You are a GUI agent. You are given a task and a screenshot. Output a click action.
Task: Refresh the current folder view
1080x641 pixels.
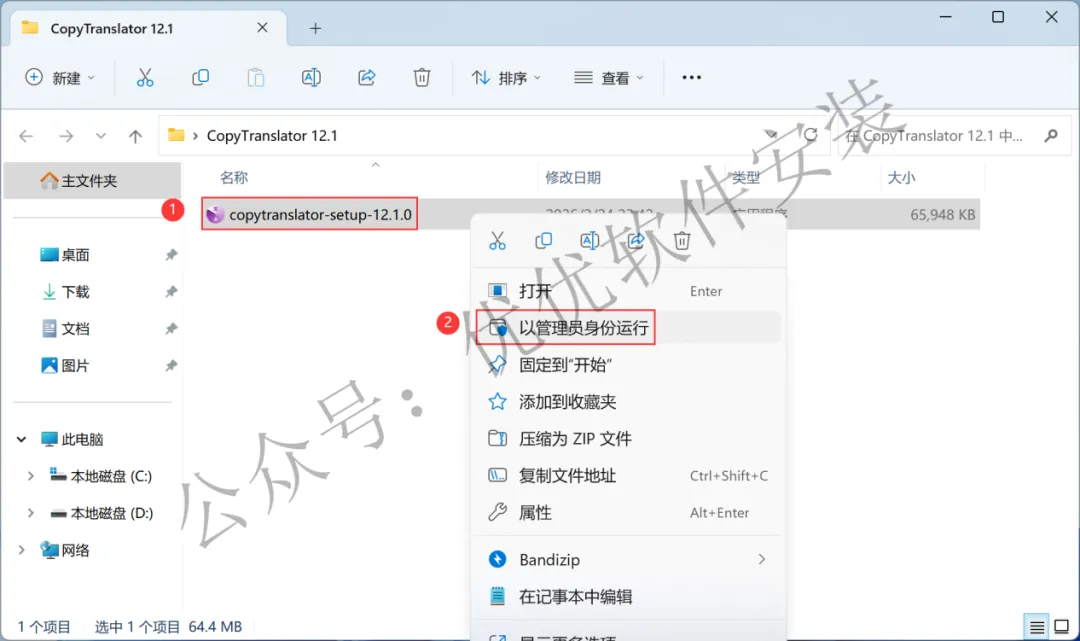pos(811,135)
